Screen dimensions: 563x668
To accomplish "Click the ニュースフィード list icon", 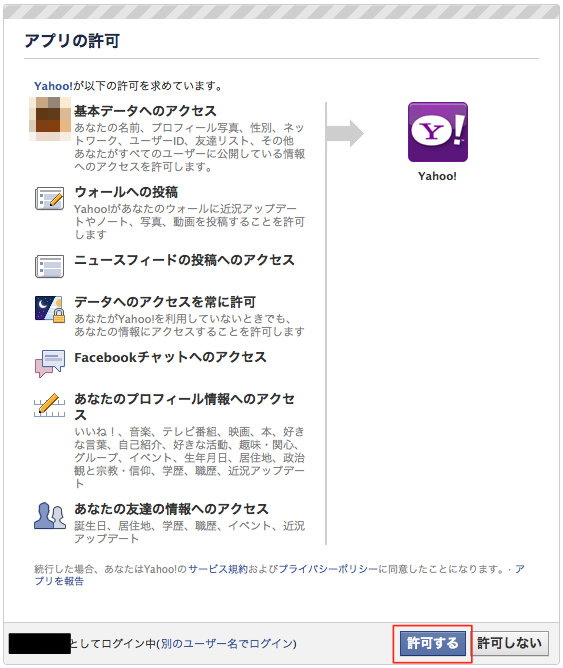I will (x=49, y=266).
